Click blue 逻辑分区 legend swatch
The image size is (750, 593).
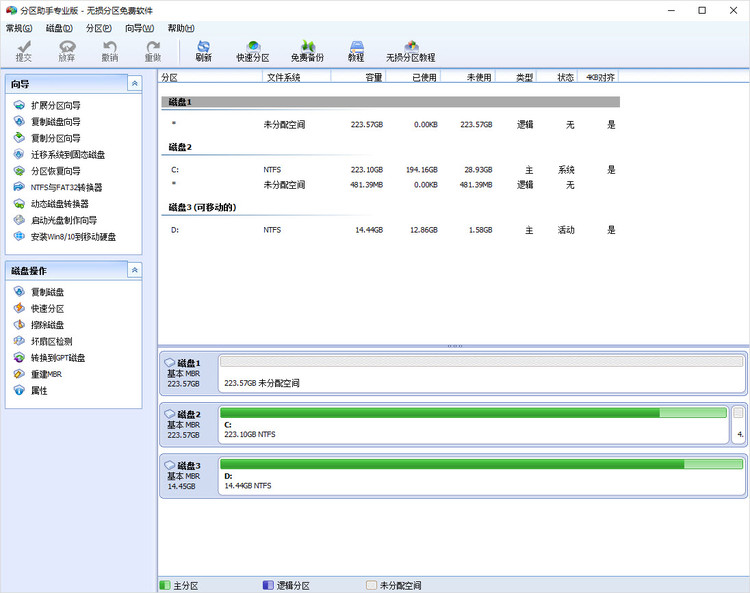(x=268, y=585)
